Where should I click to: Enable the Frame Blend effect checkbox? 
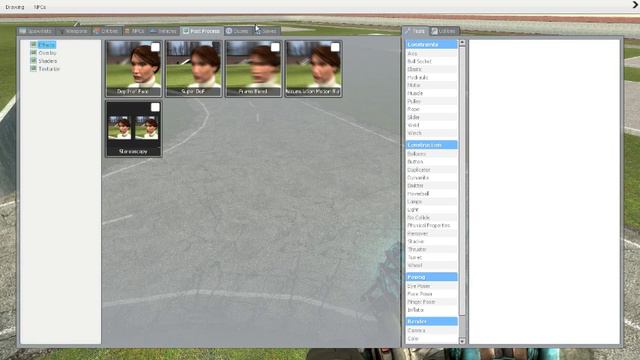click(x=275, y=47)
